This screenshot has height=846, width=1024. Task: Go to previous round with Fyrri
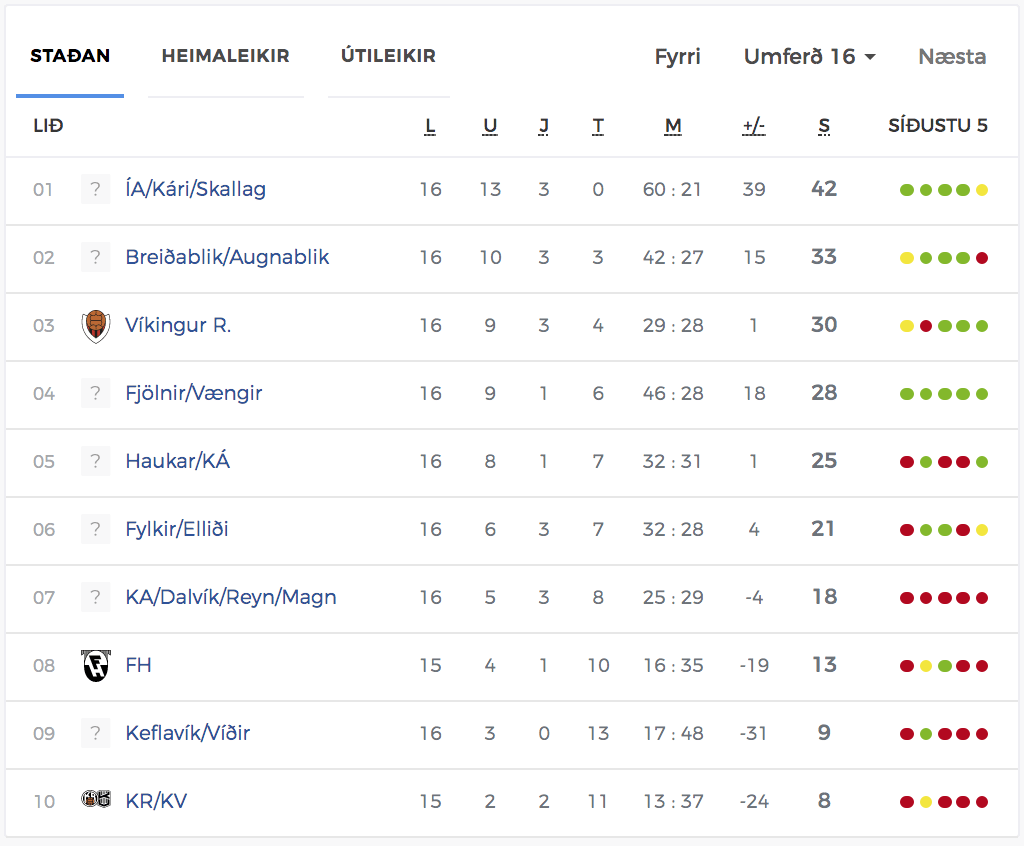click(x=677, y=57)
